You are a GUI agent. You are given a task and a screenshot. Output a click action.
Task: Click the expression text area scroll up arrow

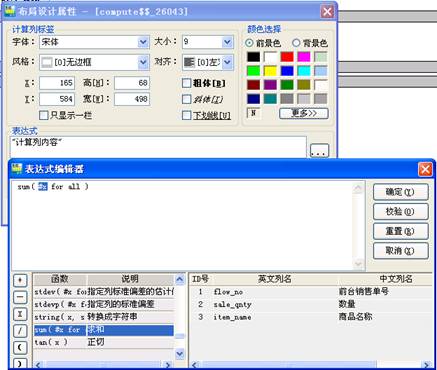click(x=358, y=188)
